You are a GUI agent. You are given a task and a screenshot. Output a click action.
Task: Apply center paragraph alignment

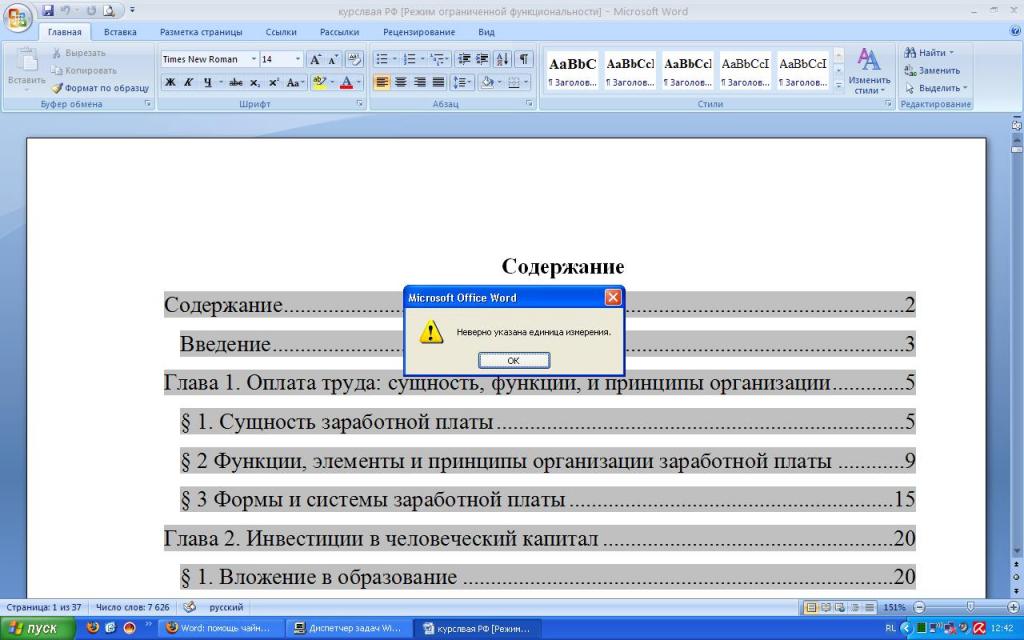401,83
